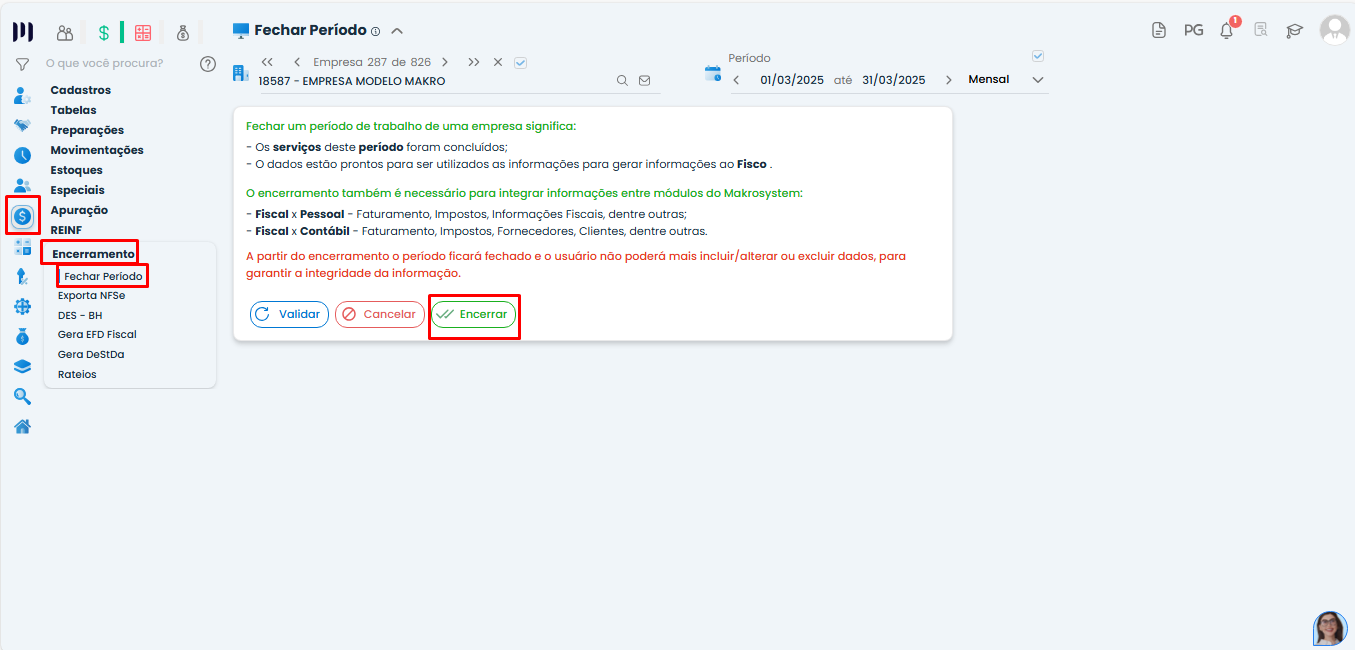Open the people group sidebar icon

[22, 185]
